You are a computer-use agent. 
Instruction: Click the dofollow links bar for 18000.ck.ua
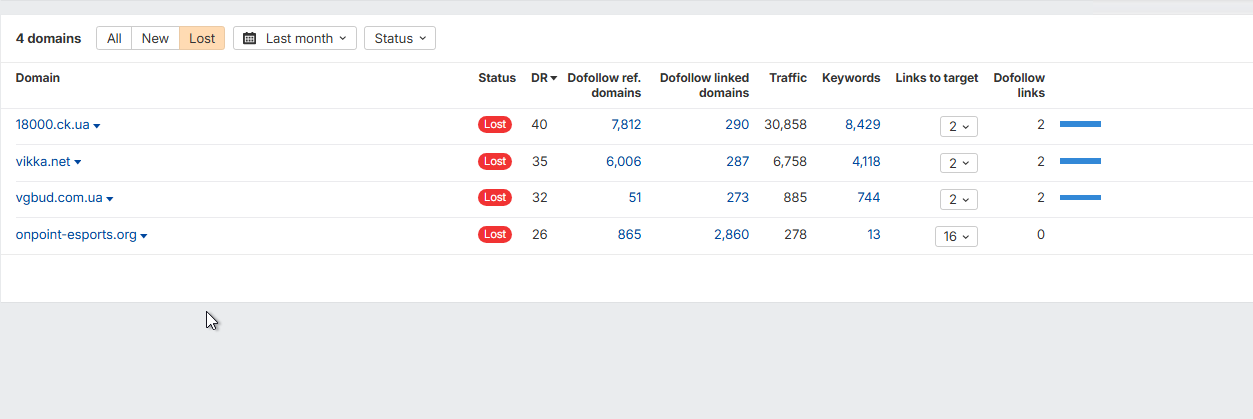click(x=1080, y=124)
